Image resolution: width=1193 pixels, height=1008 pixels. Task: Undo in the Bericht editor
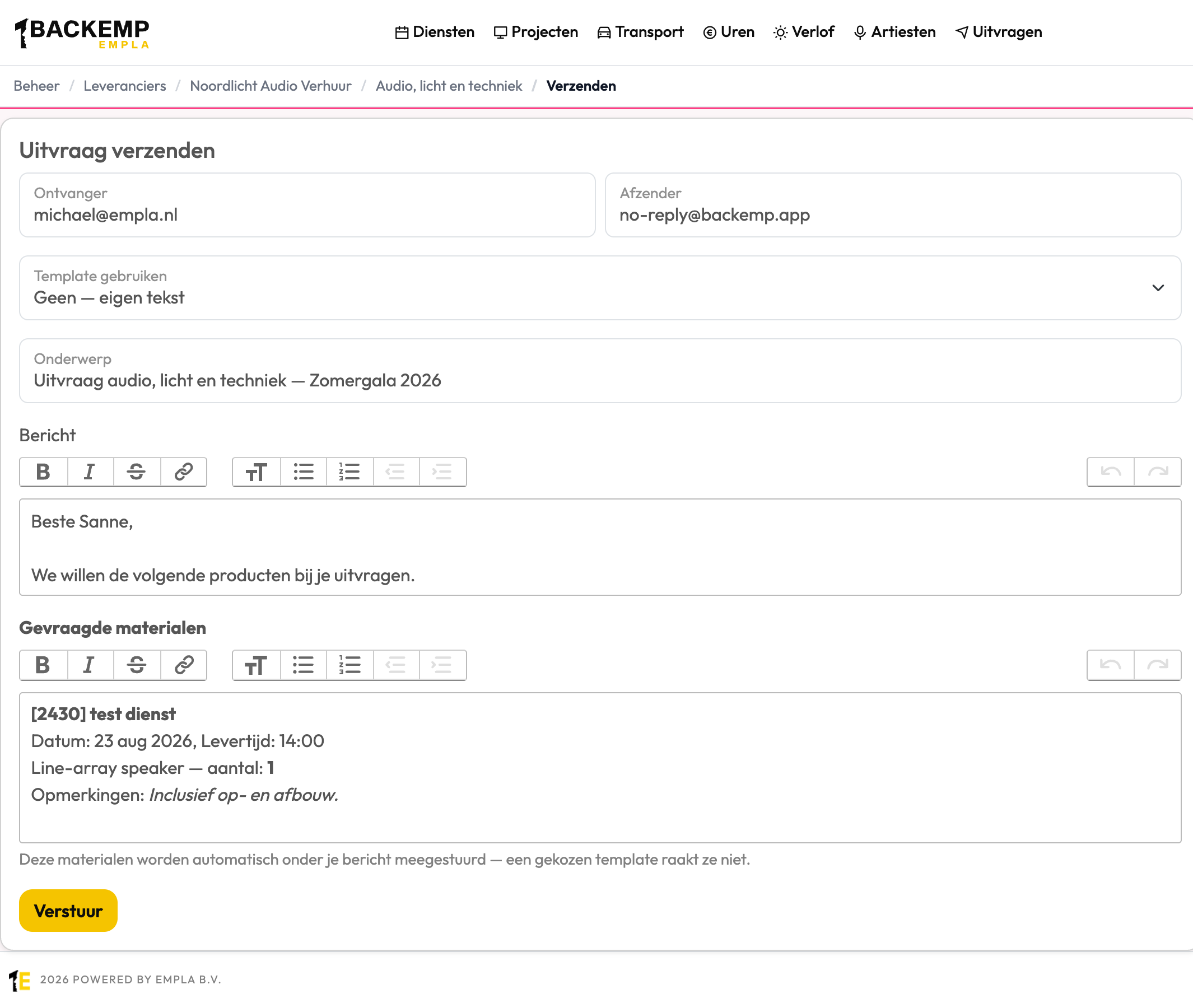tap(1111, 472)
